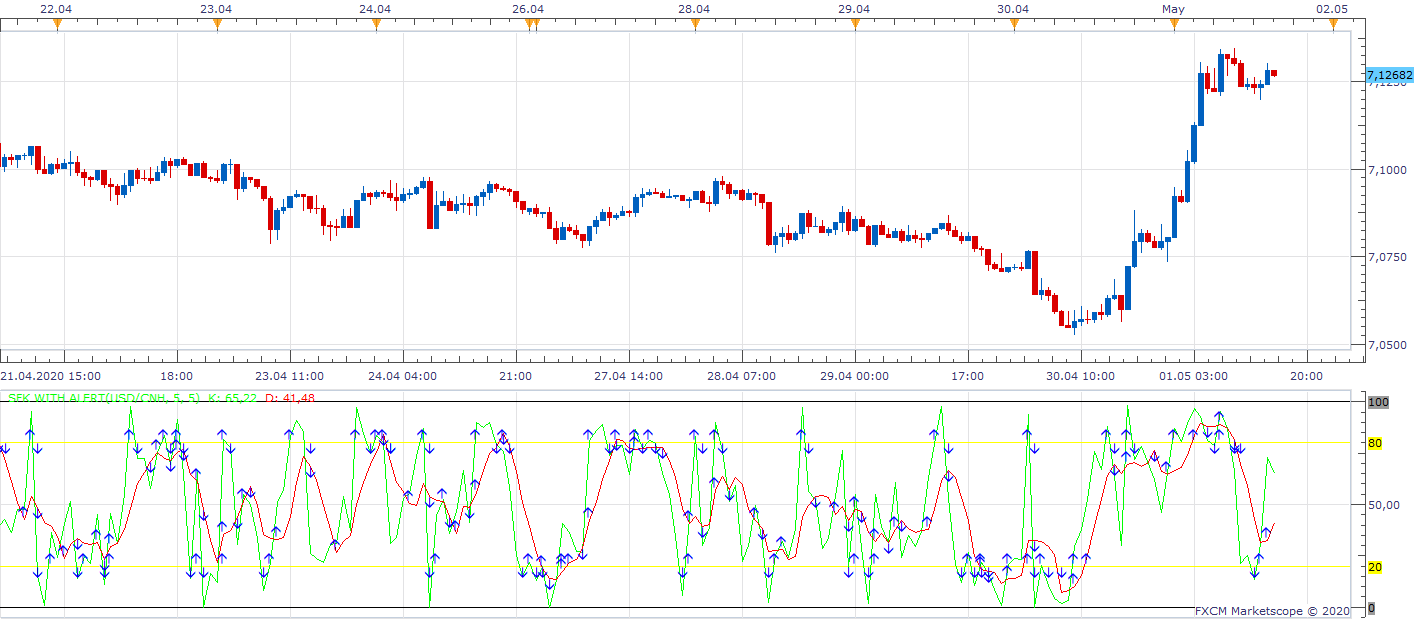Click the 7,0750 price axis label

tap(1385, 258)
